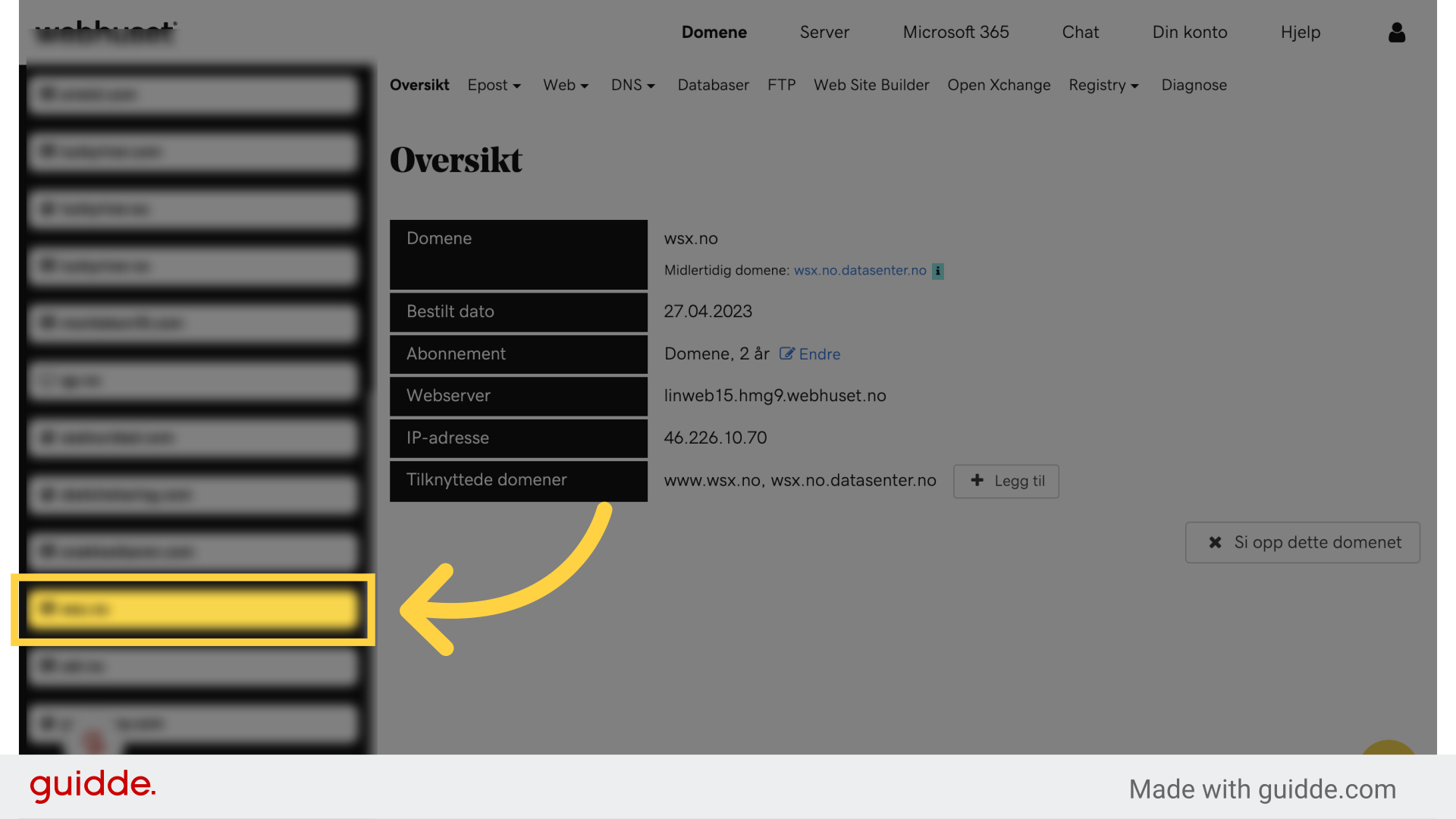Go to the Databaser tab
This screenshot has width=1456, height=819.
coord(713,85)
